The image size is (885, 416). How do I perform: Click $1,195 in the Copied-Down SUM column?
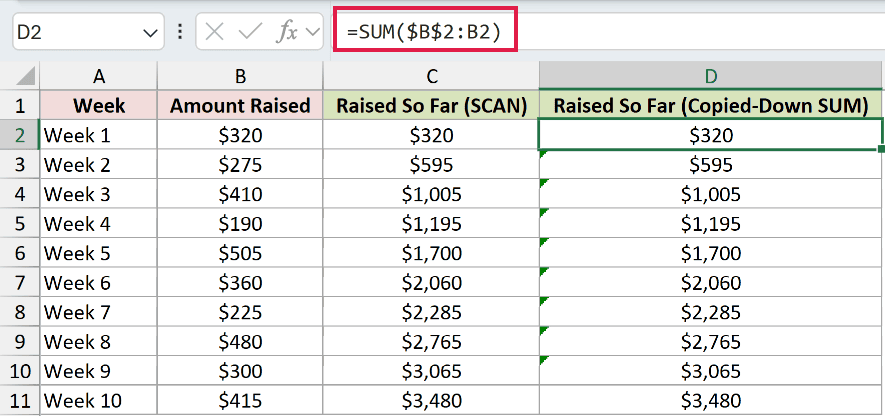[711, 224]
